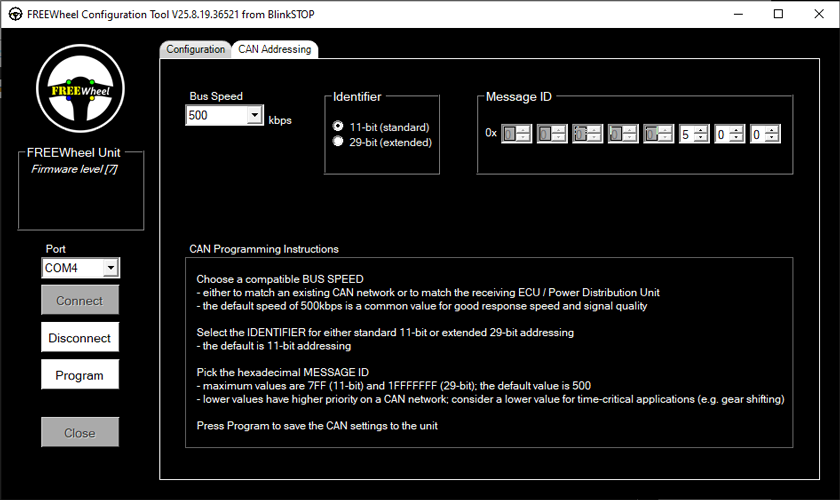The width and height of the screenshot is (840, 500).
Task: Click the Message ID field containing 5
Action: pyautogui.click(x=687, y=133)
